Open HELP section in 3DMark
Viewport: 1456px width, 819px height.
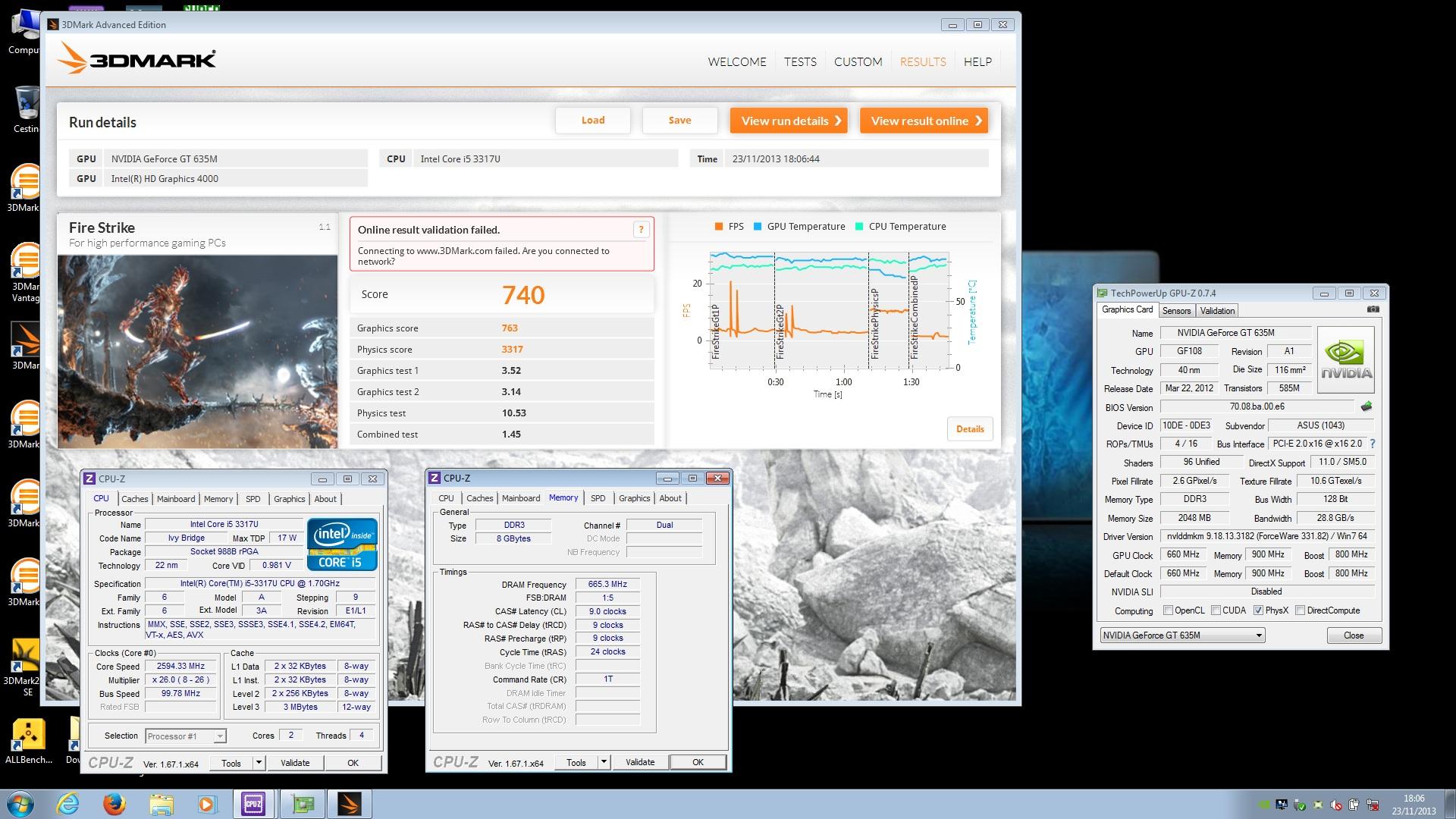pos(977,62)
